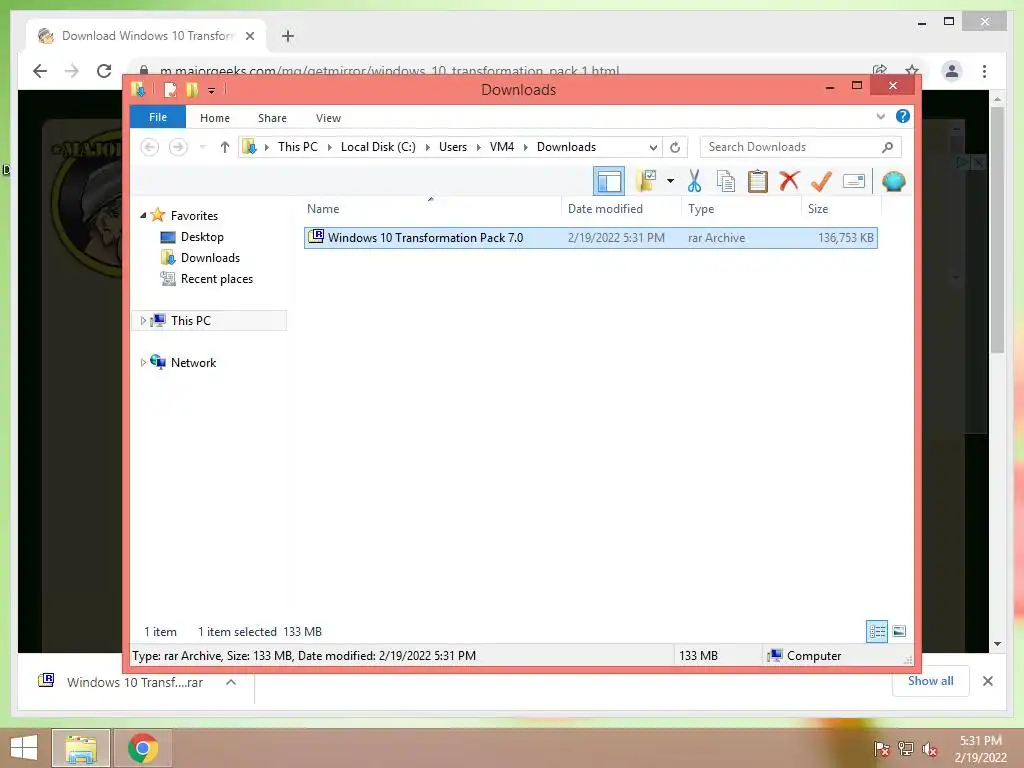Select Network in the navigation pane
The image size is (1024, 768).
point(193,363)
